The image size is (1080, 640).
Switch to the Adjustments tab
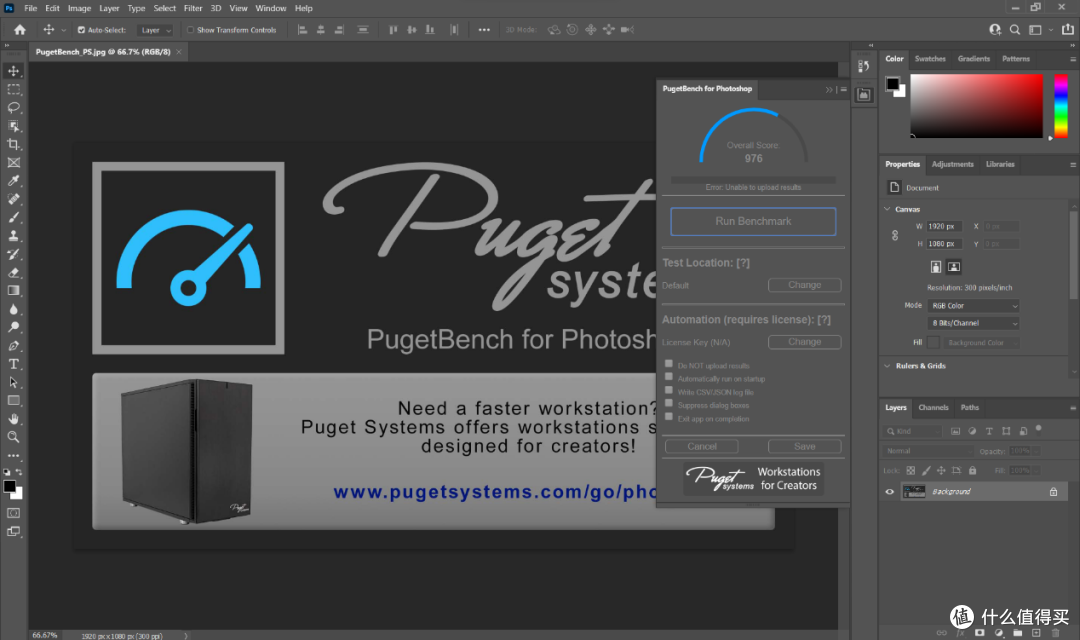pyautogui.click(x=953, y=164)
